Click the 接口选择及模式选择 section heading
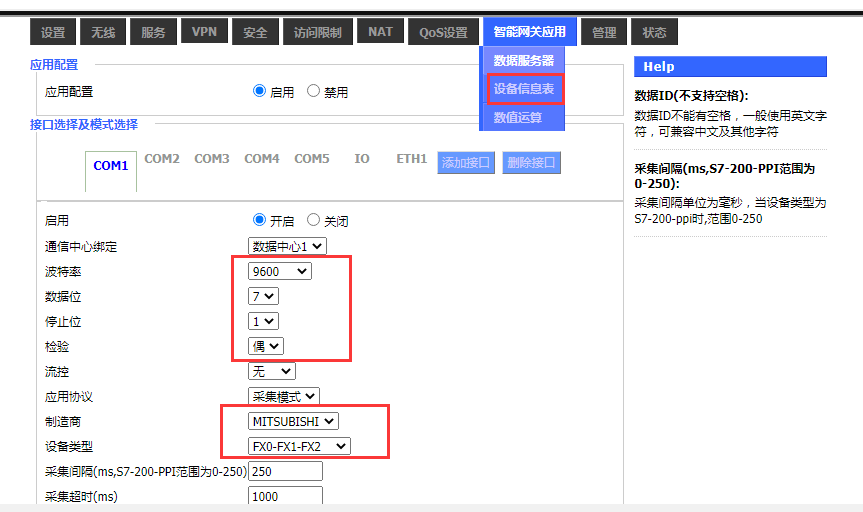Screen dimensions: 863x512 tap(84, 124)
